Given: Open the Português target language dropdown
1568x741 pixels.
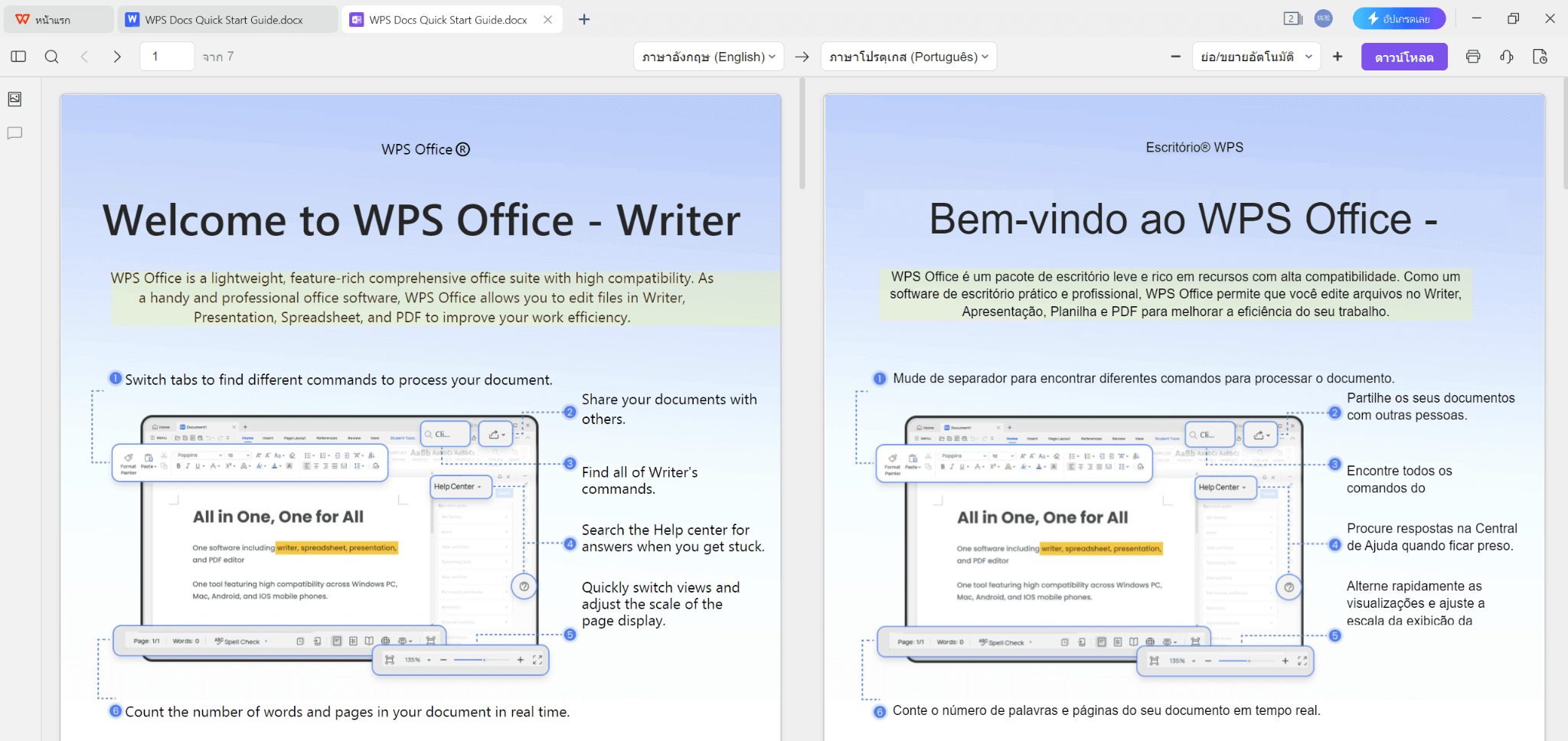Looking at the screenshot, I should click(x=909, y=57).
